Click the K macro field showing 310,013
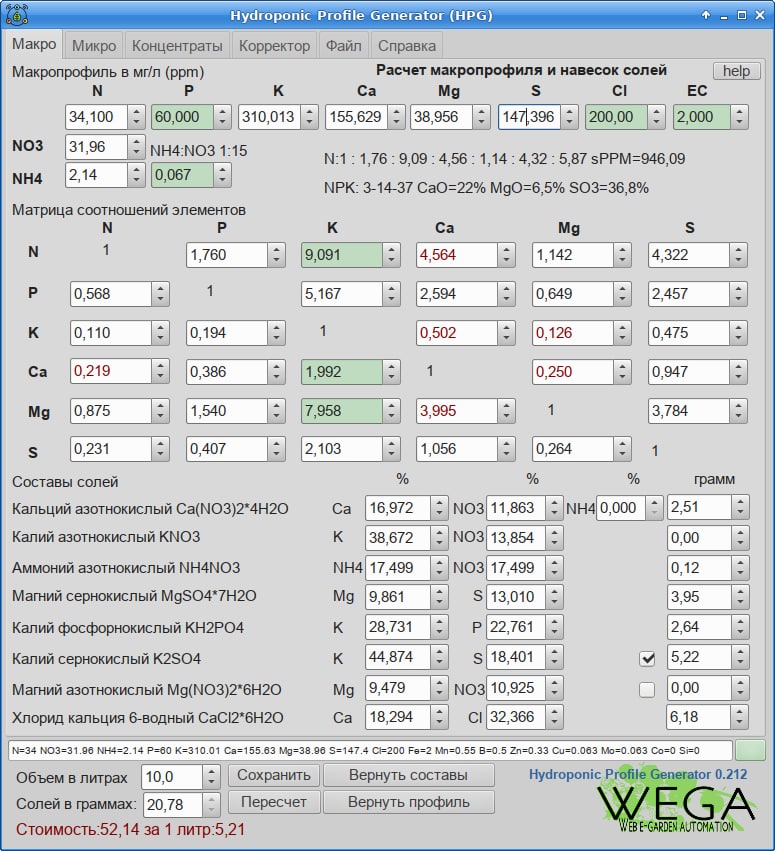The height and width of the screenshot is (851, 775). (269, 117)
